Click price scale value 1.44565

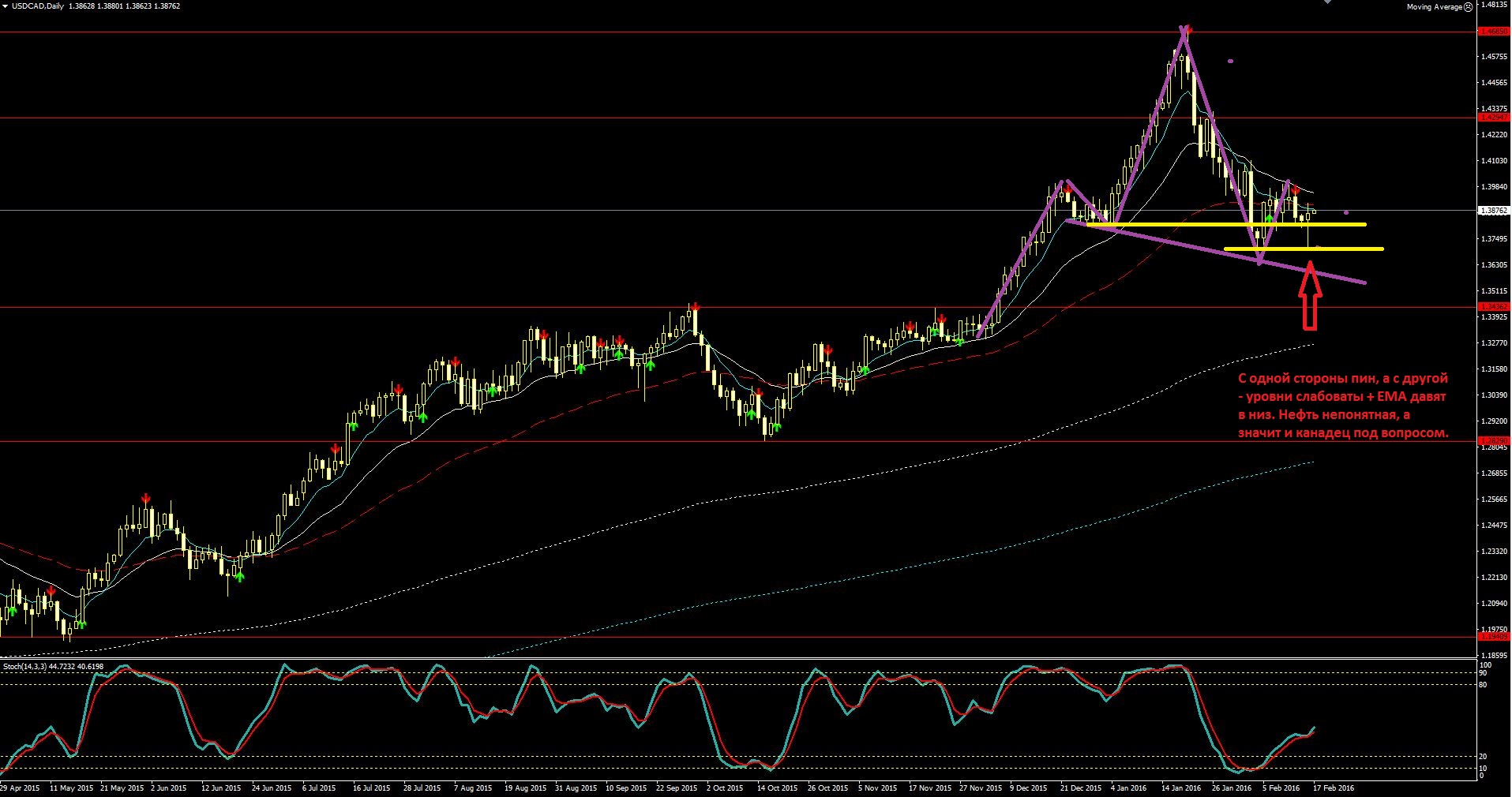[x=1493, y=83]
